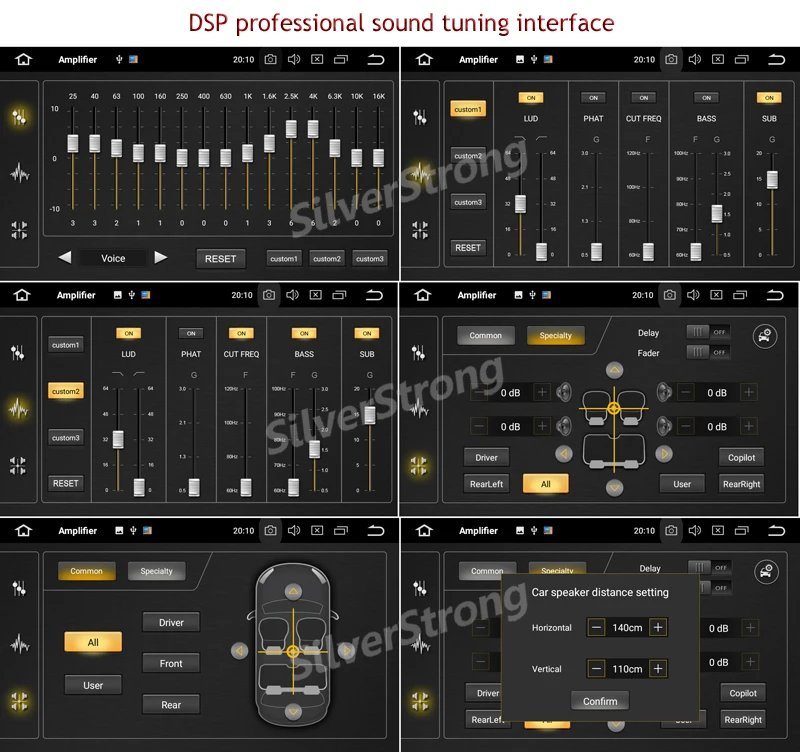Toggle the LUD ON switch on the custom1 screen
The height and width of the screenshot is (752, 800).
531,97
